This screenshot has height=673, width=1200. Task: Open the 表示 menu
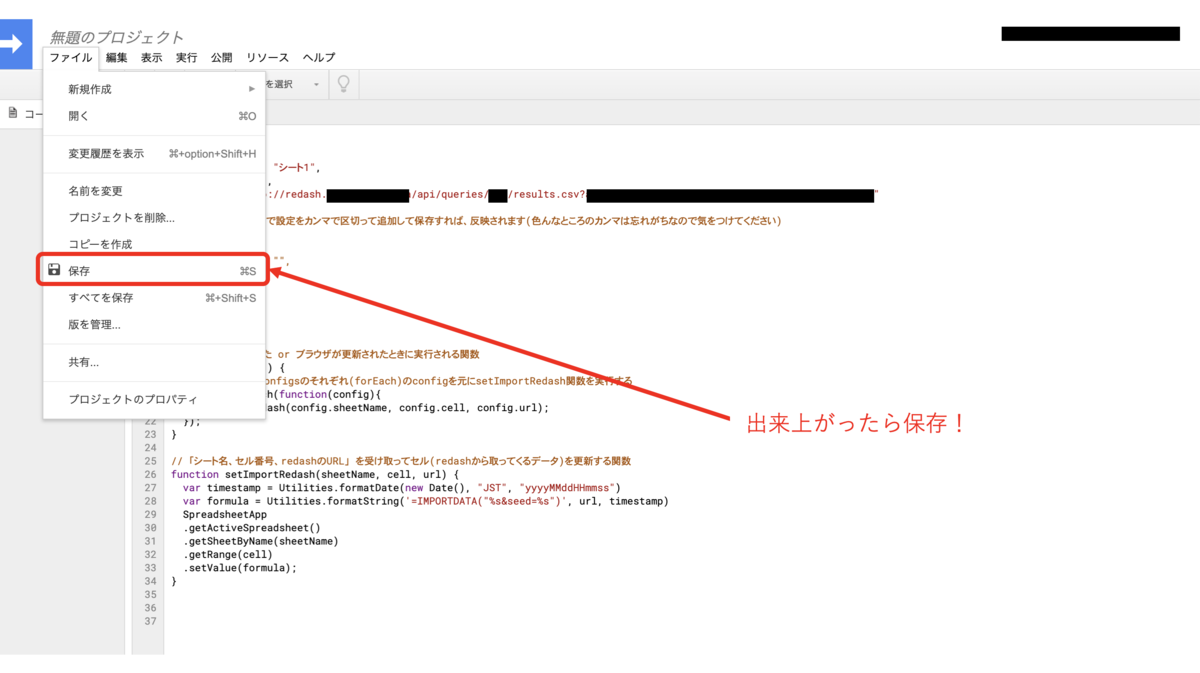151,57
